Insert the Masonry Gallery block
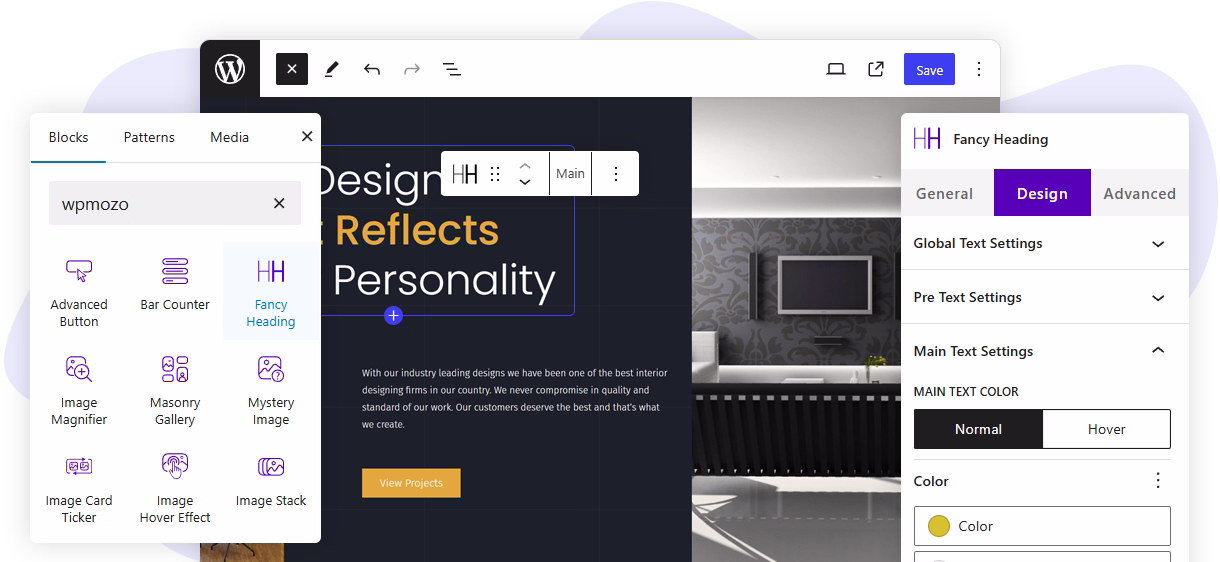Image resolution: width=1220 pixels, height=562 pixels. (x=175, y=390)
